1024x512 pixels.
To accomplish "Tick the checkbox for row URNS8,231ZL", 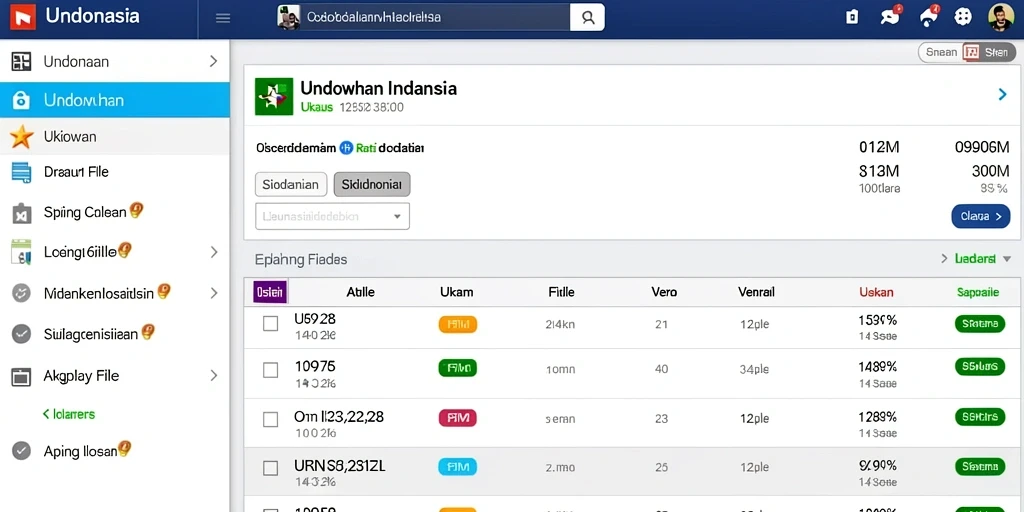I will point(270,468).
